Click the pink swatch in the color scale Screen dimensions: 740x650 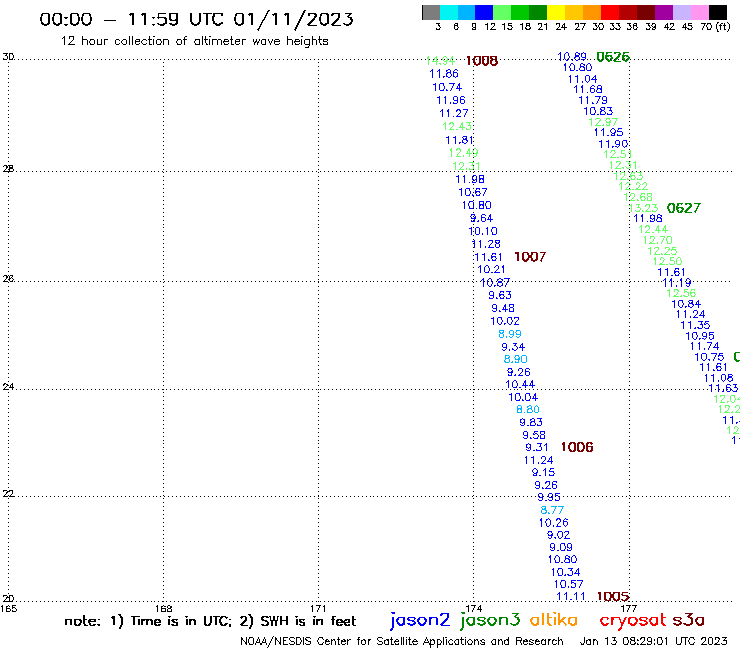tap(700, 12)
